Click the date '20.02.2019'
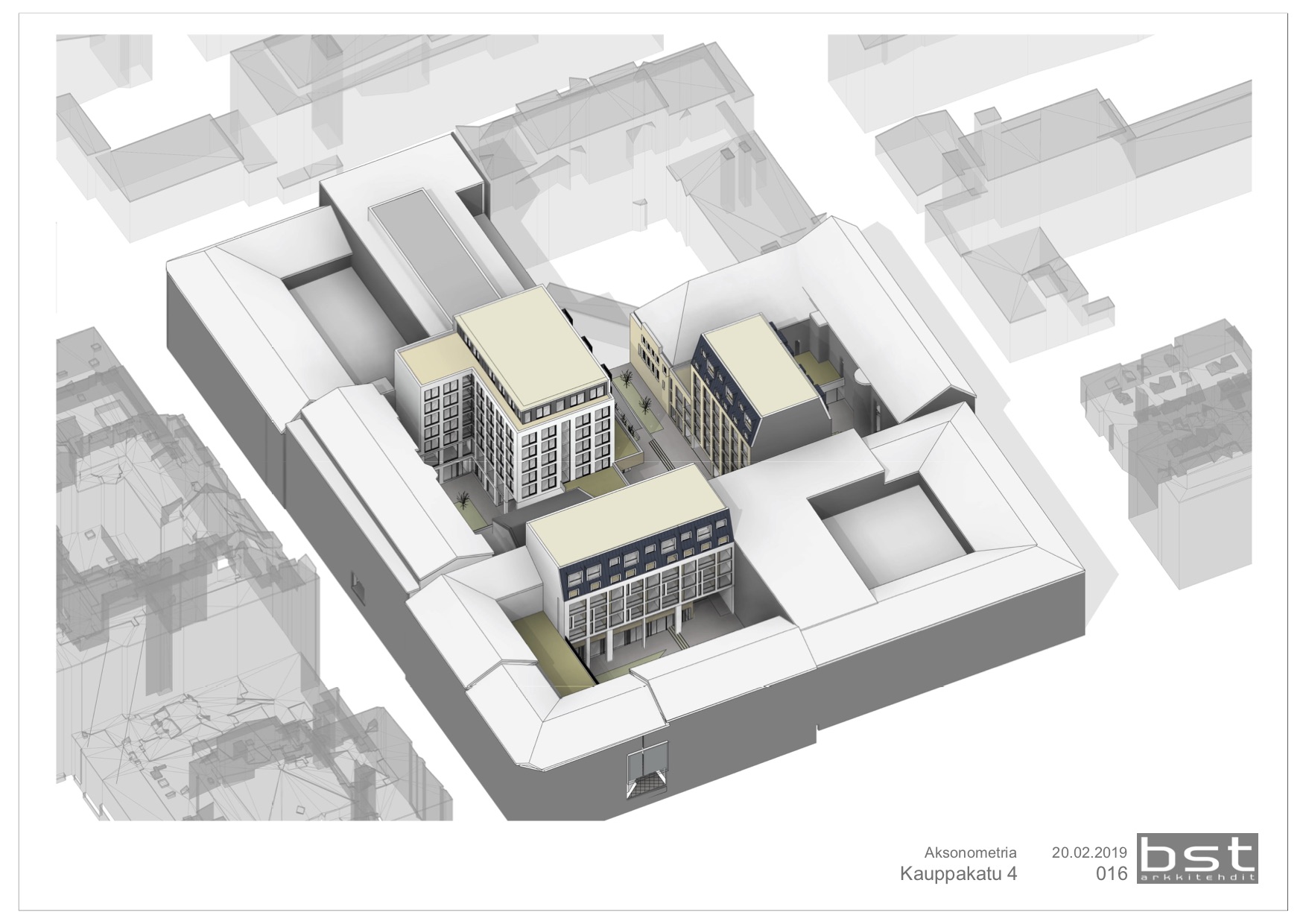Viewport: 1306px width, 924px height. pos(1089,852)
